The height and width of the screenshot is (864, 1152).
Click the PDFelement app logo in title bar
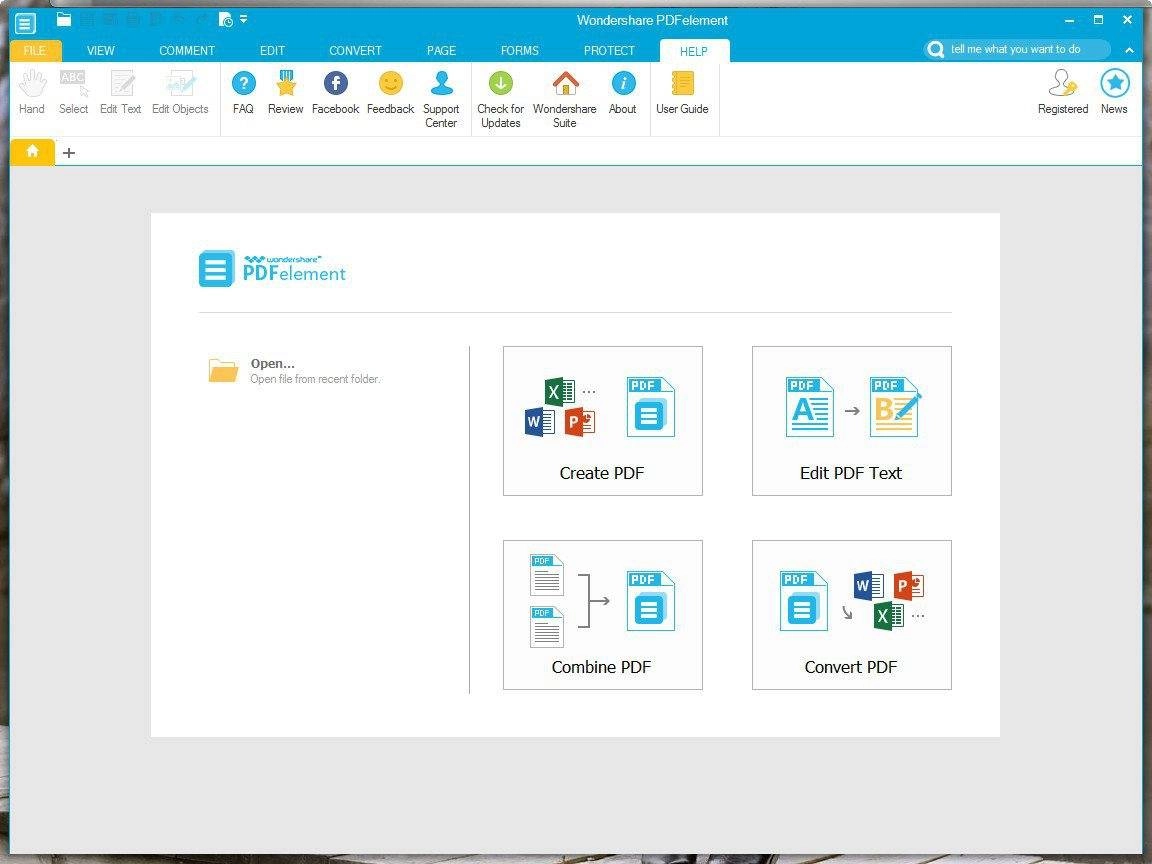click(x=25, y=23)
